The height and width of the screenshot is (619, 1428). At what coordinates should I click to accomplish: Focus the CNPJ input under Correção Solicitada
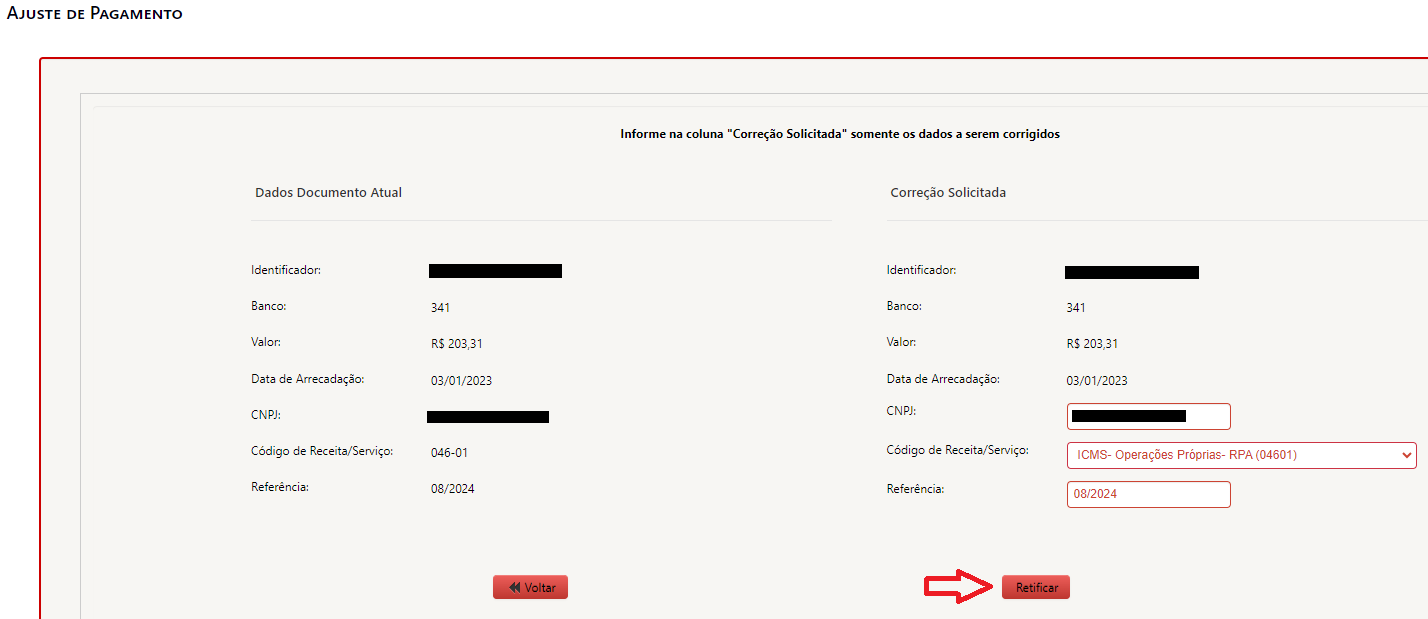1148,416
